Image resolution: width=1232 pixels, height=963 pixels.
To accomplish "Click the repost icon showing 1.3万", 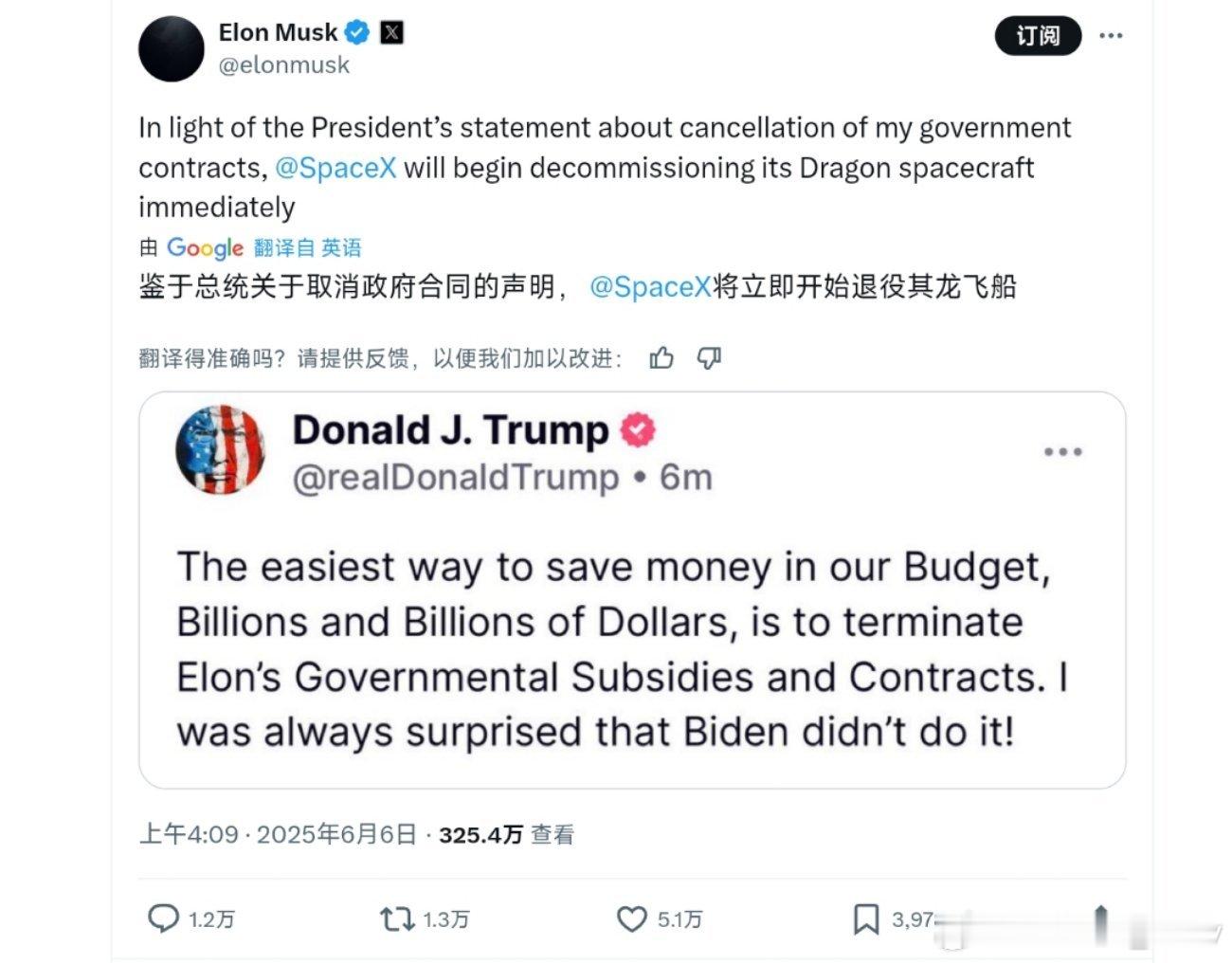I will pos(397,918).
